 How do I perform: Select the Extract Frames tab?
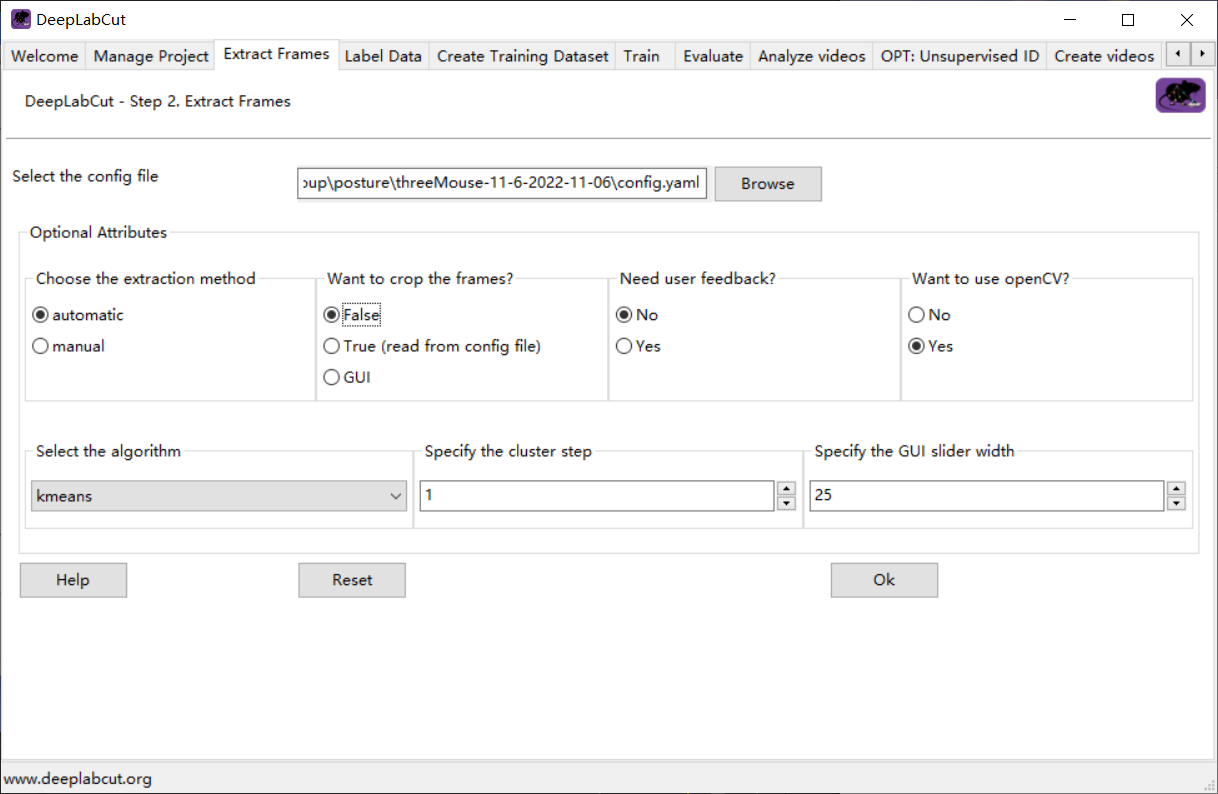pyautogui.click(x=276, y=54)
